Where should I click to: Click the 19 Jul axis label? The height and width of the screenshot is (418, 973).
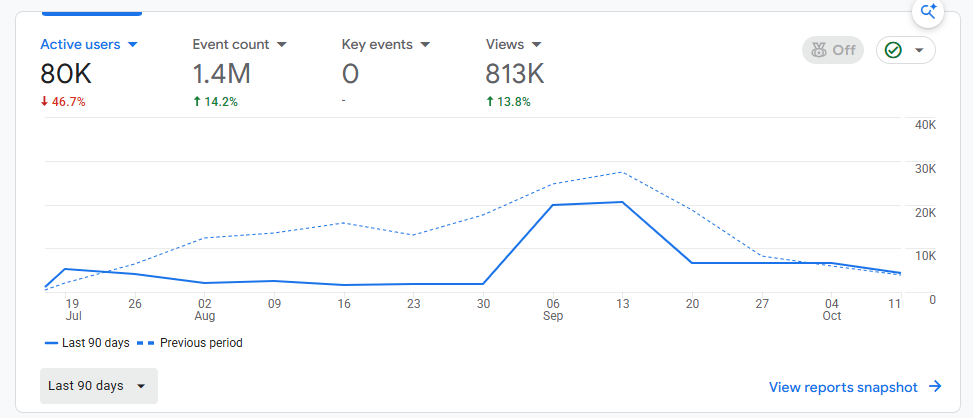73,309
